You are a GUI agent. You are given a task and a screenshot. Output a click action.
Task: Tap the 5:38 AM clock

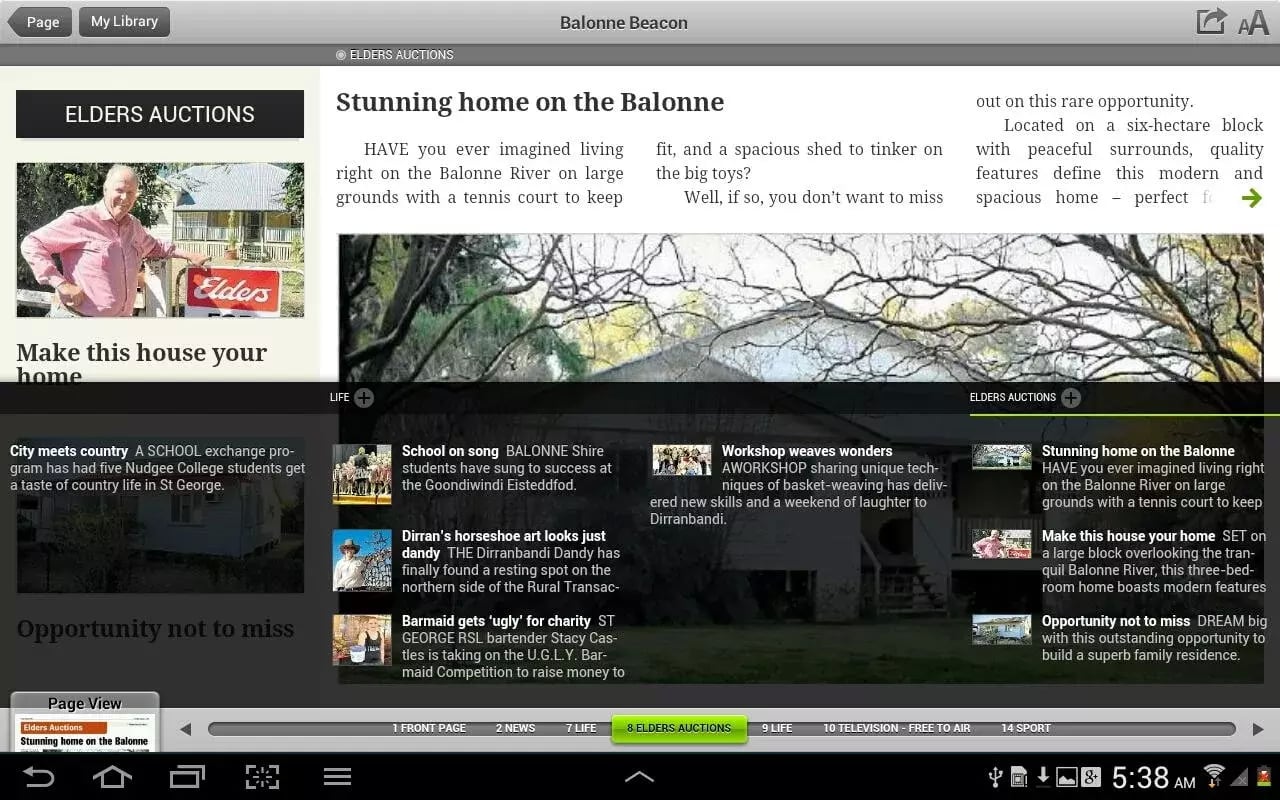[x=1154, y=777]
